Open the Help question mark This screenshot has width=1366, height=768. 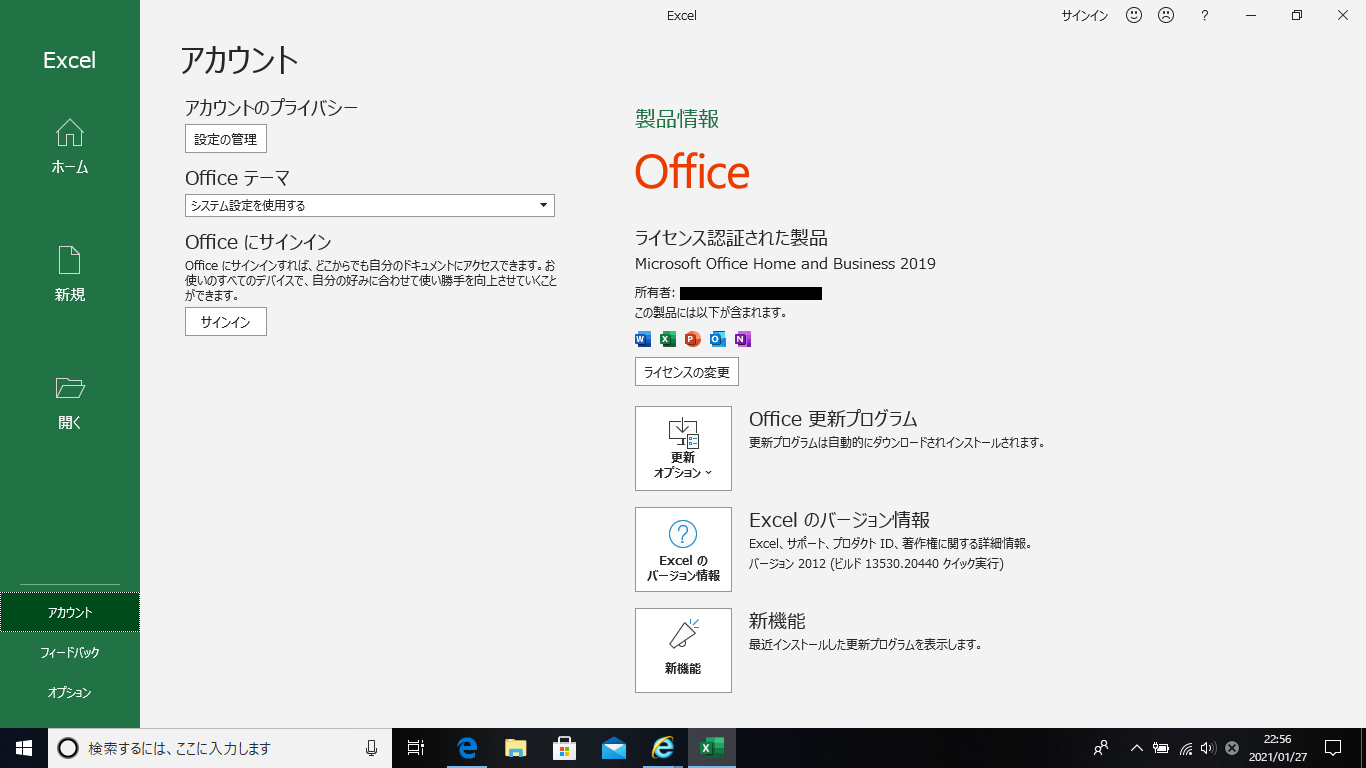[1205, 15]
